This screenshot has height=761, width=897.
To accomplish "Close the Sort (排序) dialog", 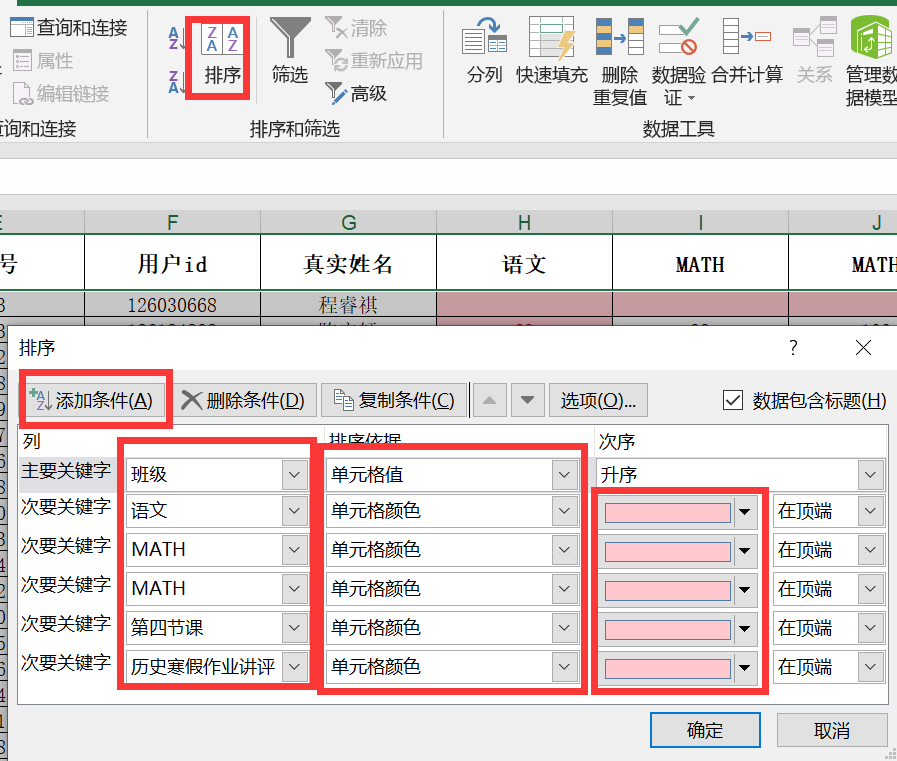I will 863,347.
